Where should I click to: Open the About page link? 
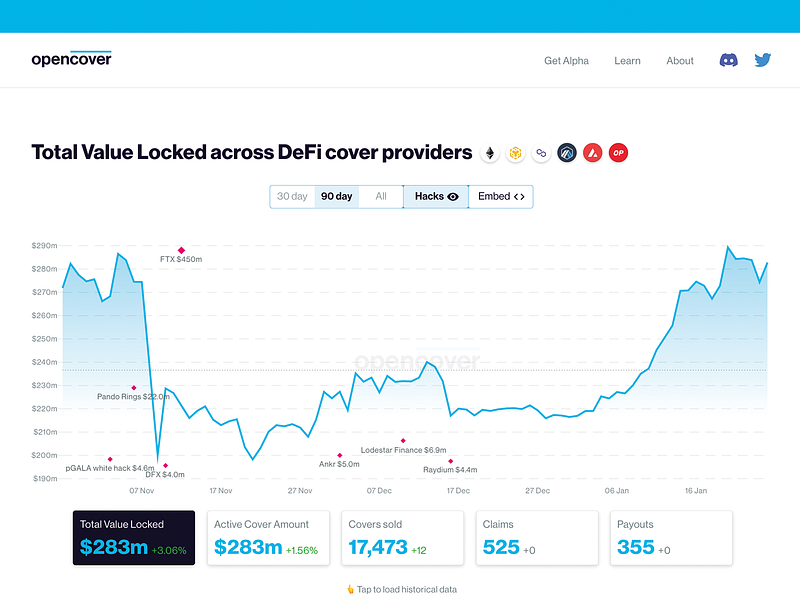(x=680, y=61)
